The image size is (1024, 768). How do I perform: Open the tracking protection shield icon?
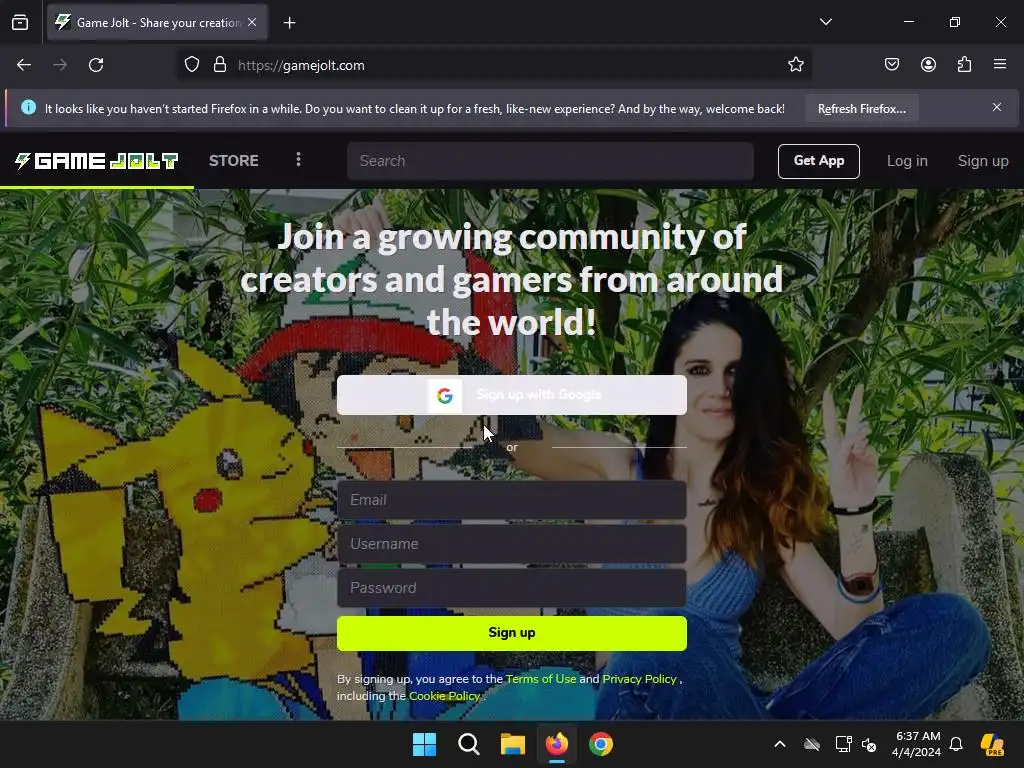(191, 65)
